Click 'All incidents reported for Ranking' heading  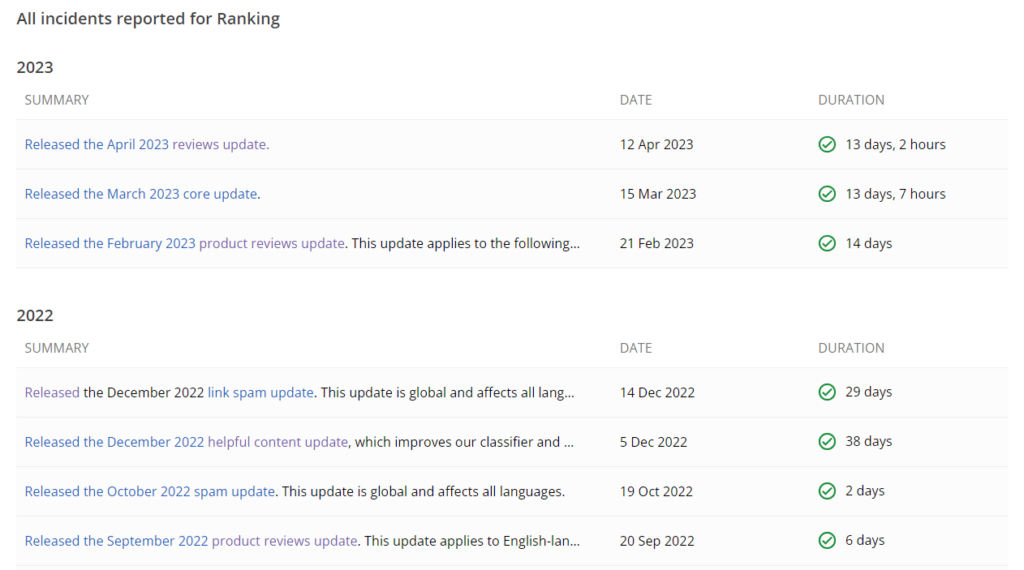tap(148, 19)
